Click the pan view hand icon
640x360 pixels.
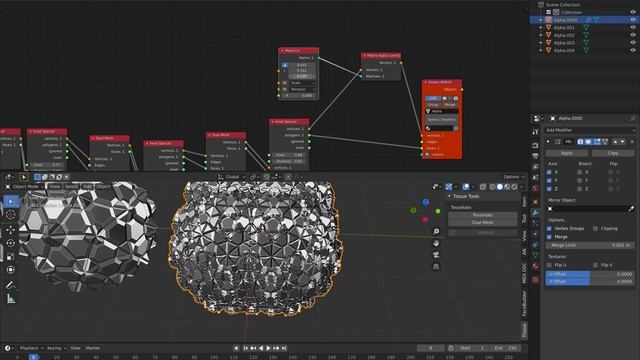436,243
